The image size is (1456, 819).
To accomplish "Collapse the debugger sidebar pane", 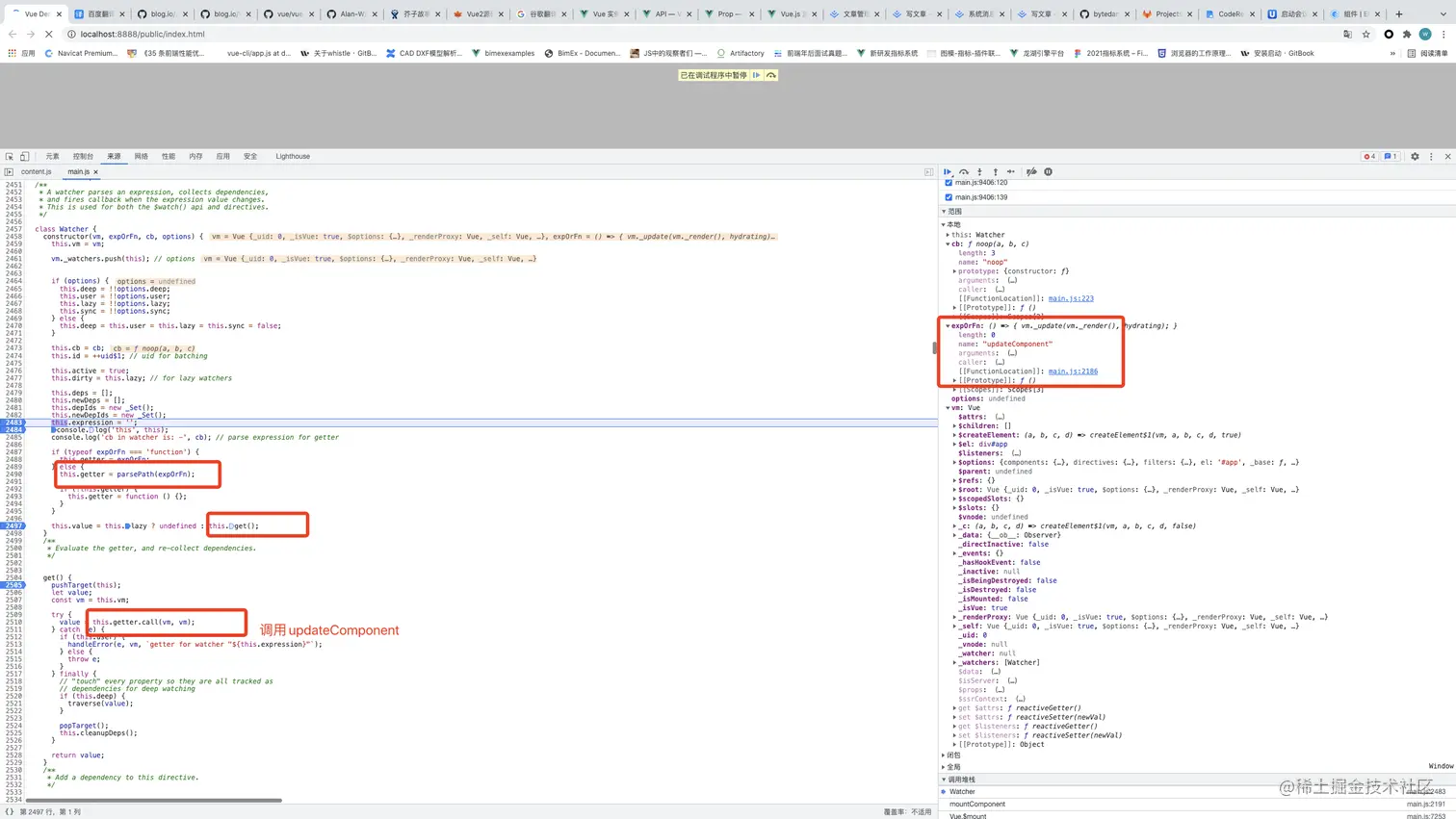I will coord(928,171).
